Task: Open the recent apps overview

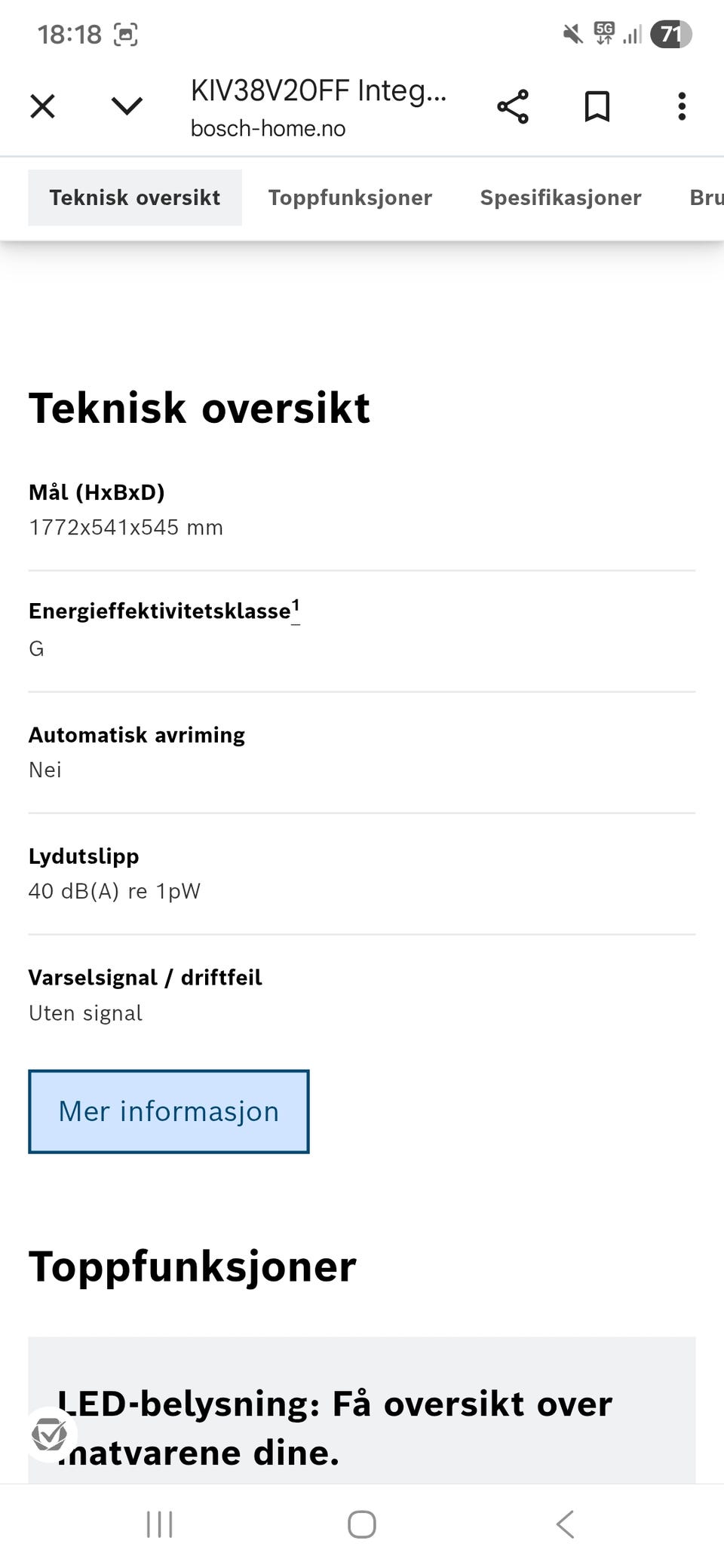Action: pyautogui.click(x=159, y=1523)
